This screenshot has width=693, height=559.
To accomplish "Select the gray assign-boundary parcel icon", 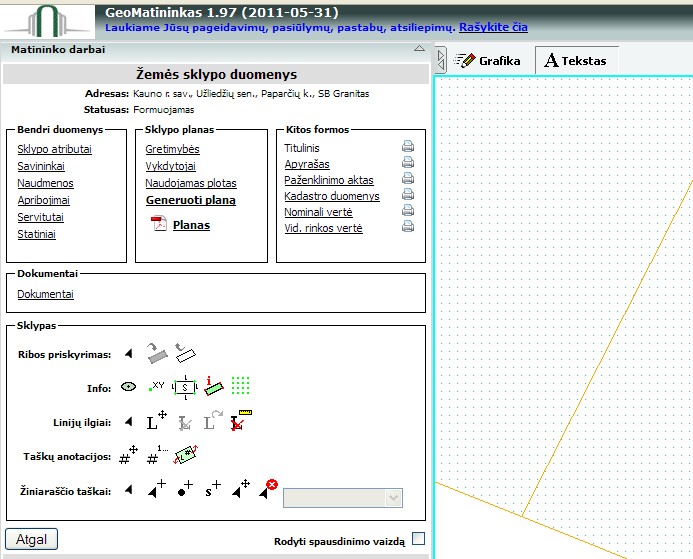I will pyautogui.click(x=157, y=354).
